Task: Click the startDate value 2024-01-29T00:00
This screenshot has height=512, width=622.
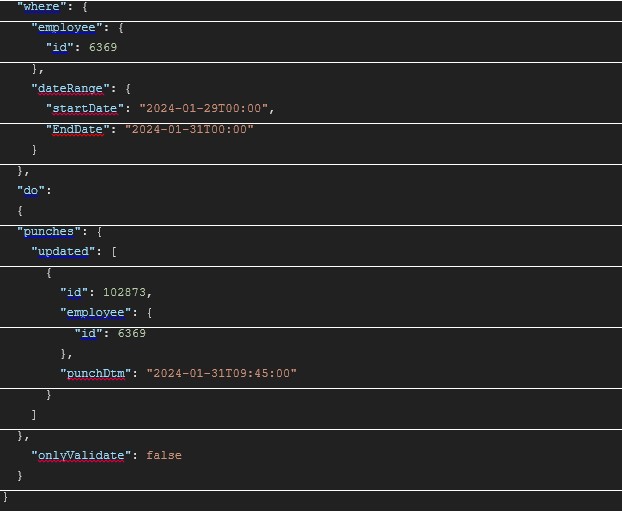Action: (206, 108)
